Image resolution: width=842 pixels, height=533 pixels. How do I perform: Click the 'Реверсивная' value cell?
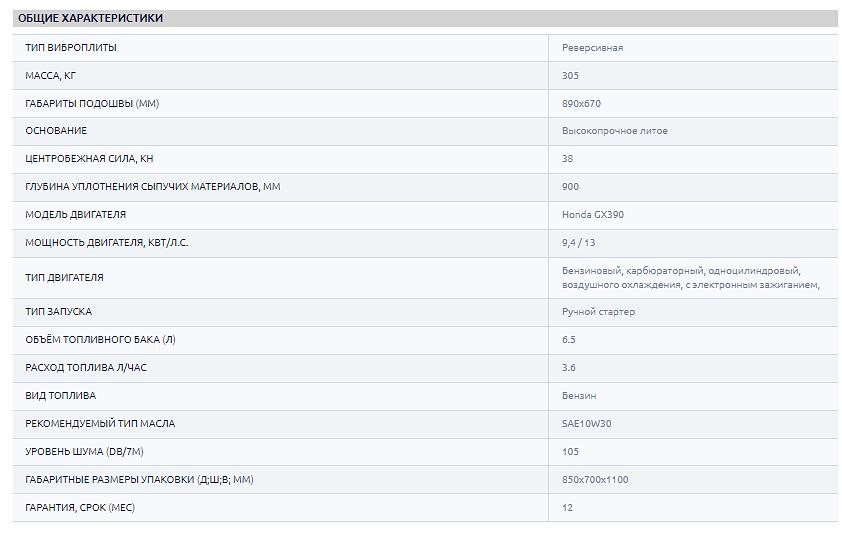click(592, 48)
